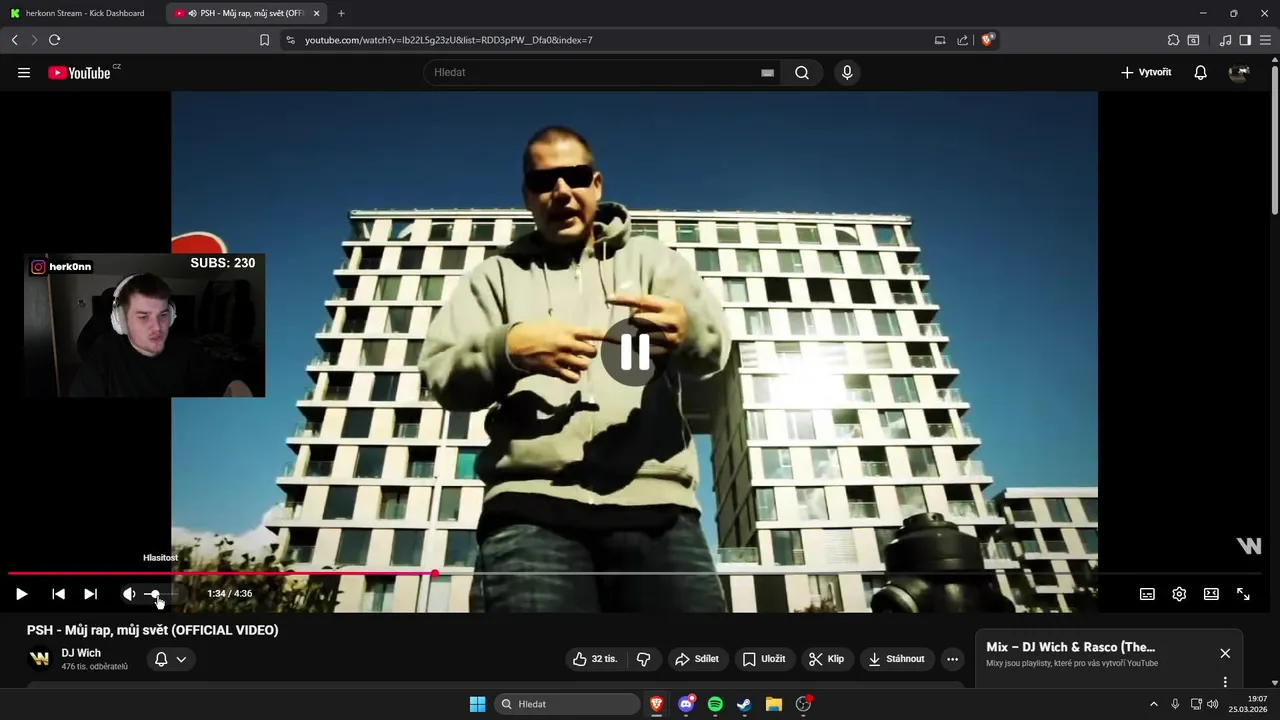
Task: Open Spotify from the taskbar
Action: (715, 704)
